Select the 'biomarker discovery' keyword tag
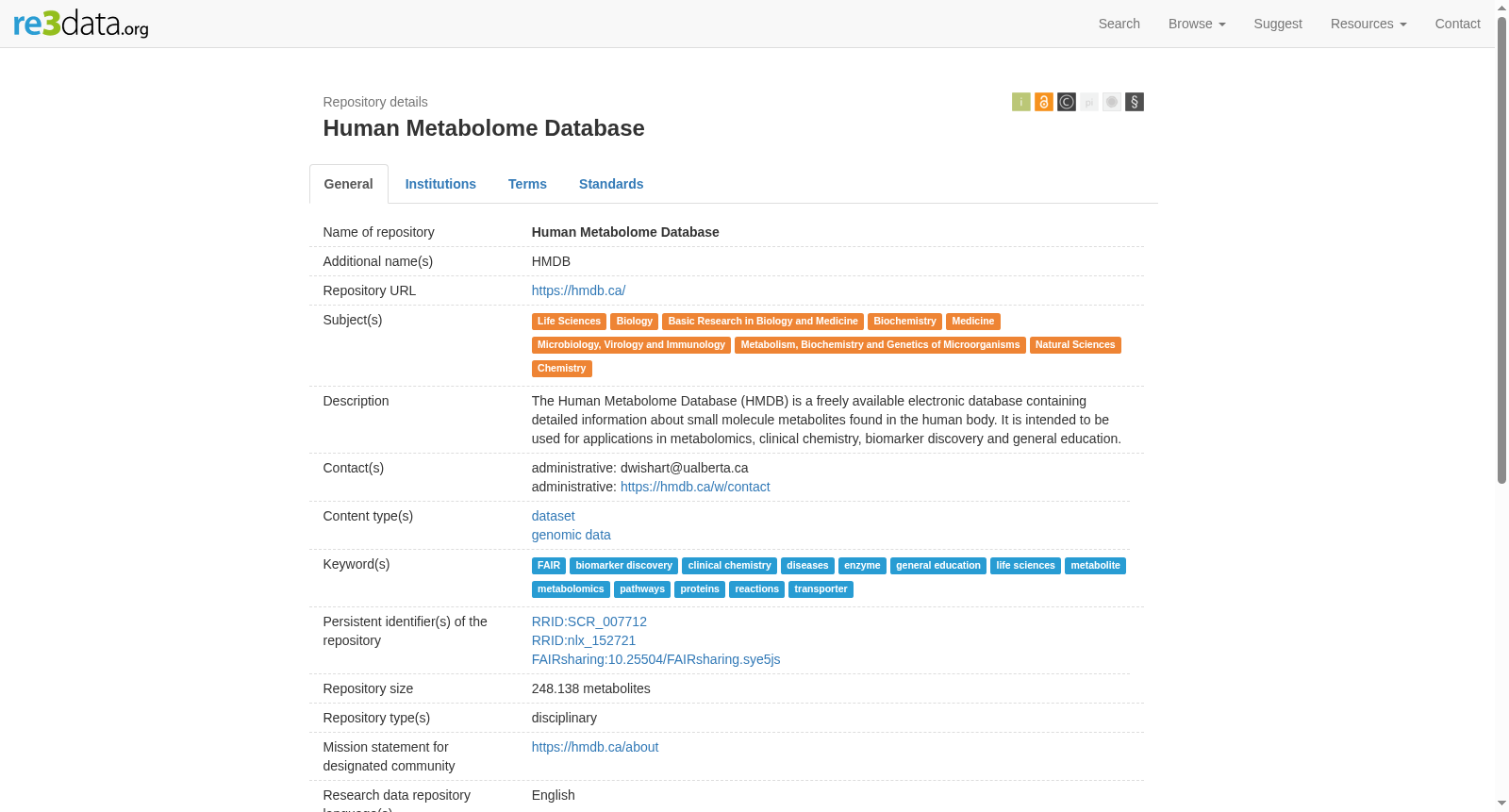1509x812 pixels. tap(623, 566)
